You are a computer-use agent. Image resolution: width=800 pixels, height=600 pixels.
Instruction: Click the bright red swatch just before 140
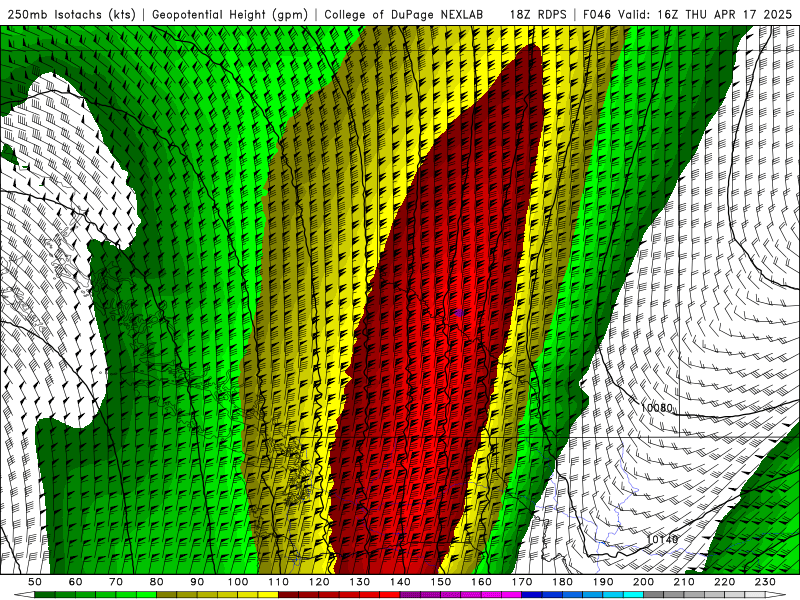click(390, 594)
